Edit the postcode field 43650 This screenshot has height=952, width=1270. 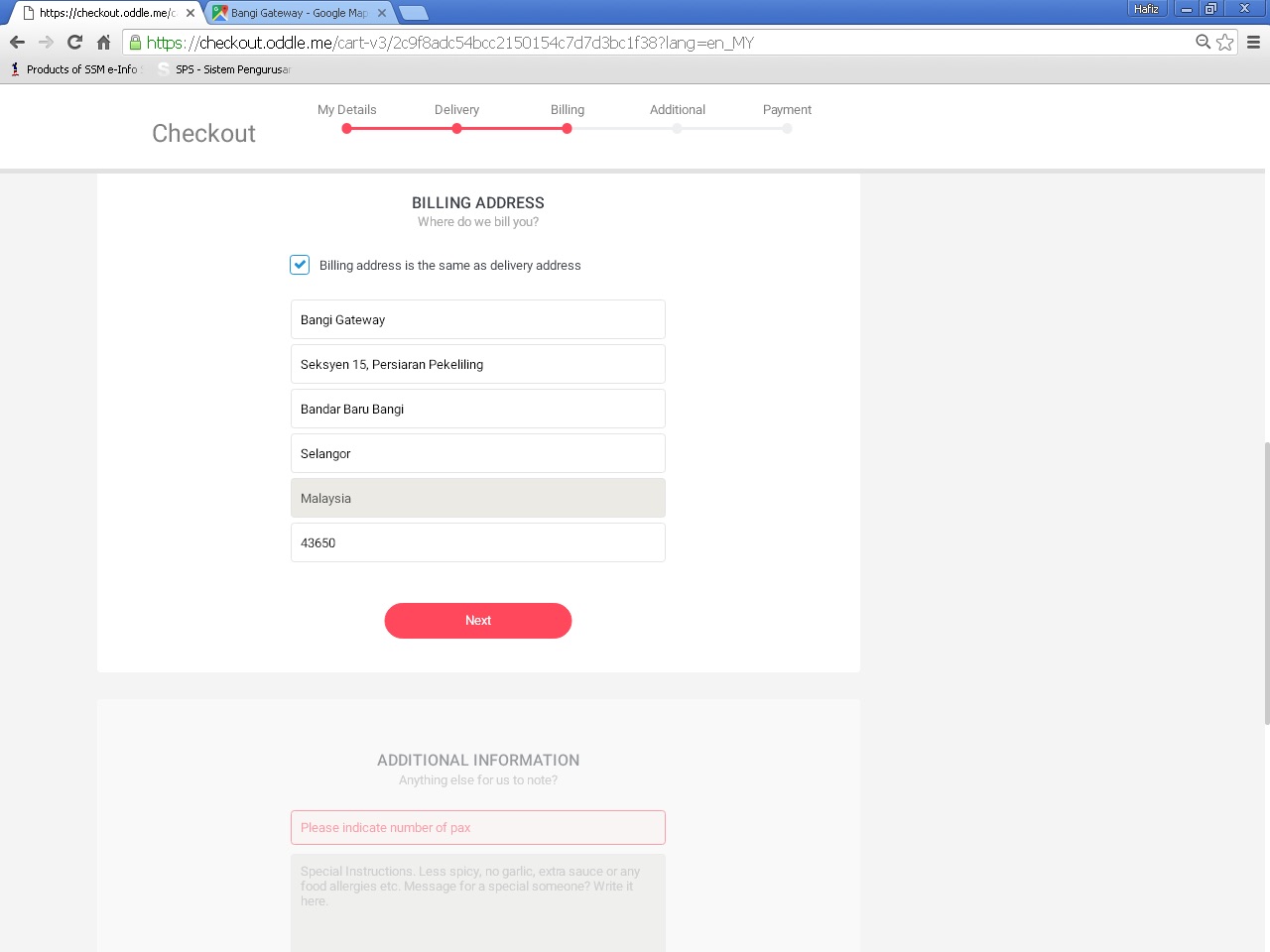[x=477, y=542]
